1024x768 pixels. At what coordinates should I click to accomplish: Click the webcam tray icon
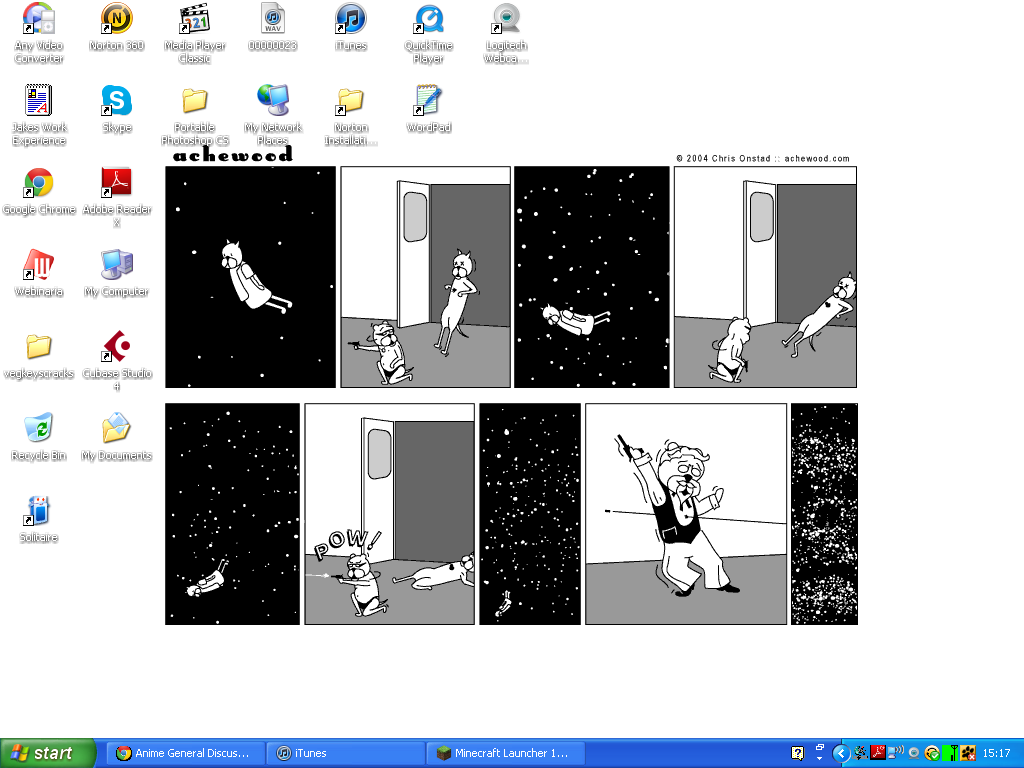(914, 754)
